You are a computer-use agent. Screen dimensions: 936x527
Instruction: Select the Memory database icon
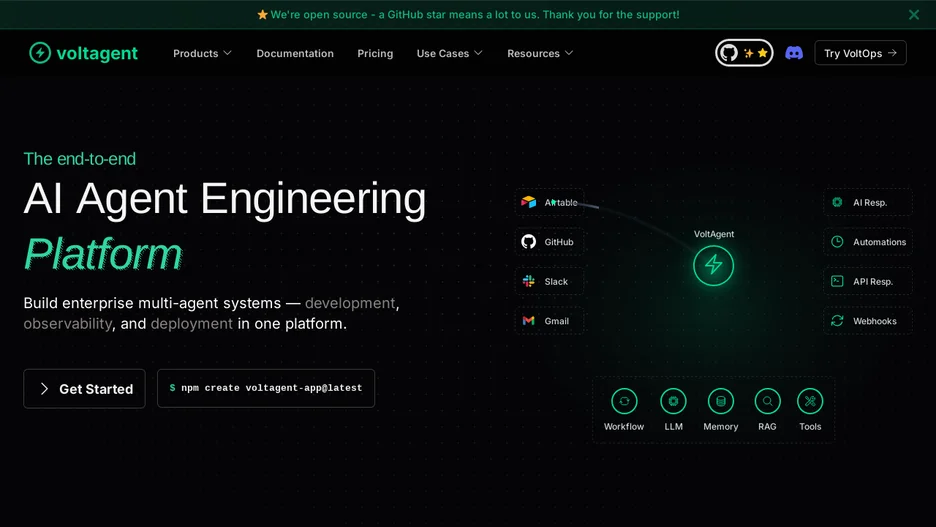(x=721, y=401)
